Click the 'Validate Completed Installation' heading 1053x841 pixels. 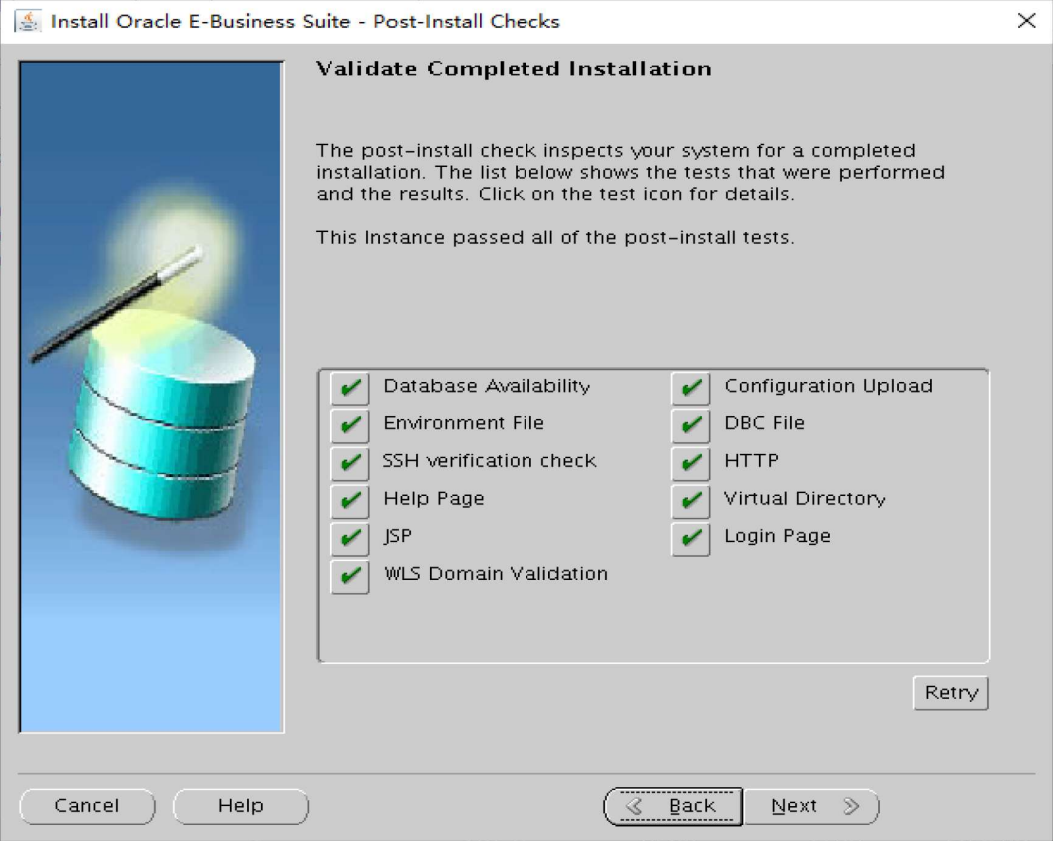tap(514, 69)
